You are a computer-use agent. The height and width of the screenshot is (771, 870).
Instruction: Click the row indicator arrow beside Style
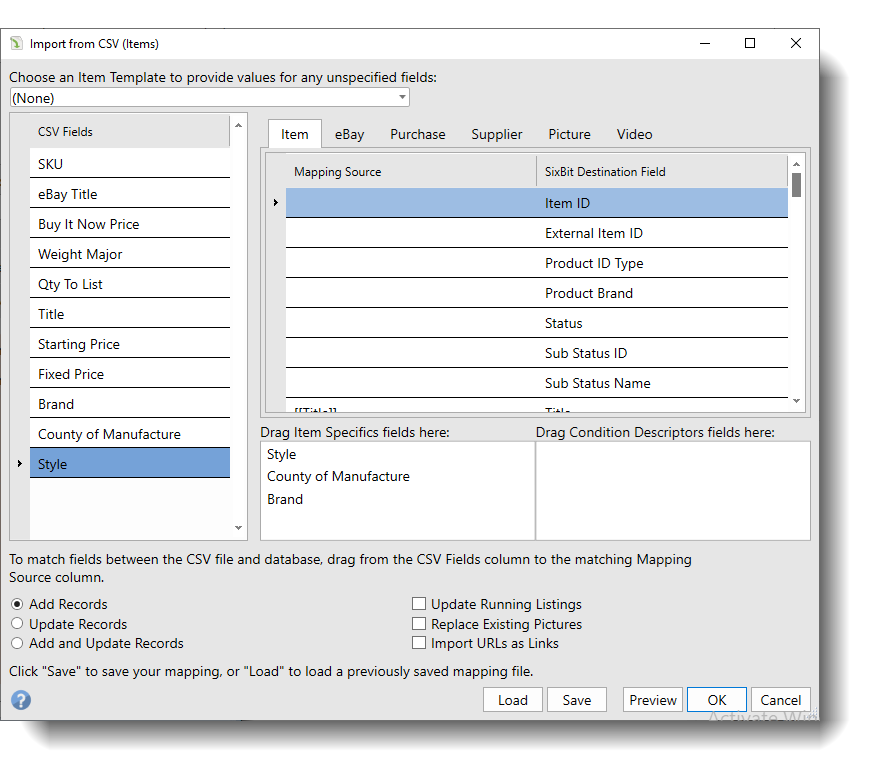(x=19, y=463)
